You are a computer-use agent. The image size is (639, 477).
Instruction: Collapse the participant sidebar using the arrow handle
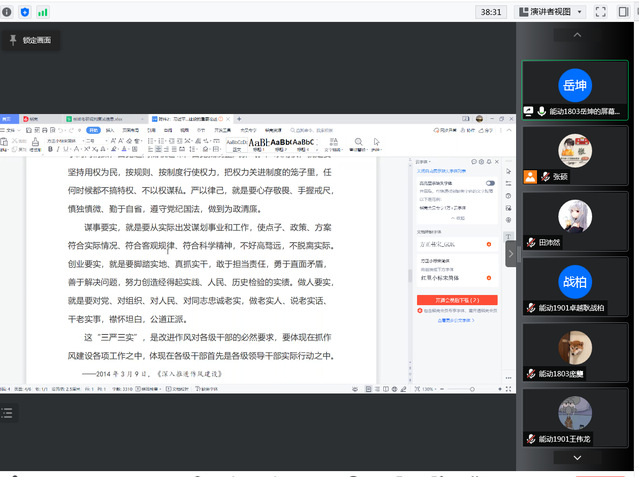pos(511,253)
